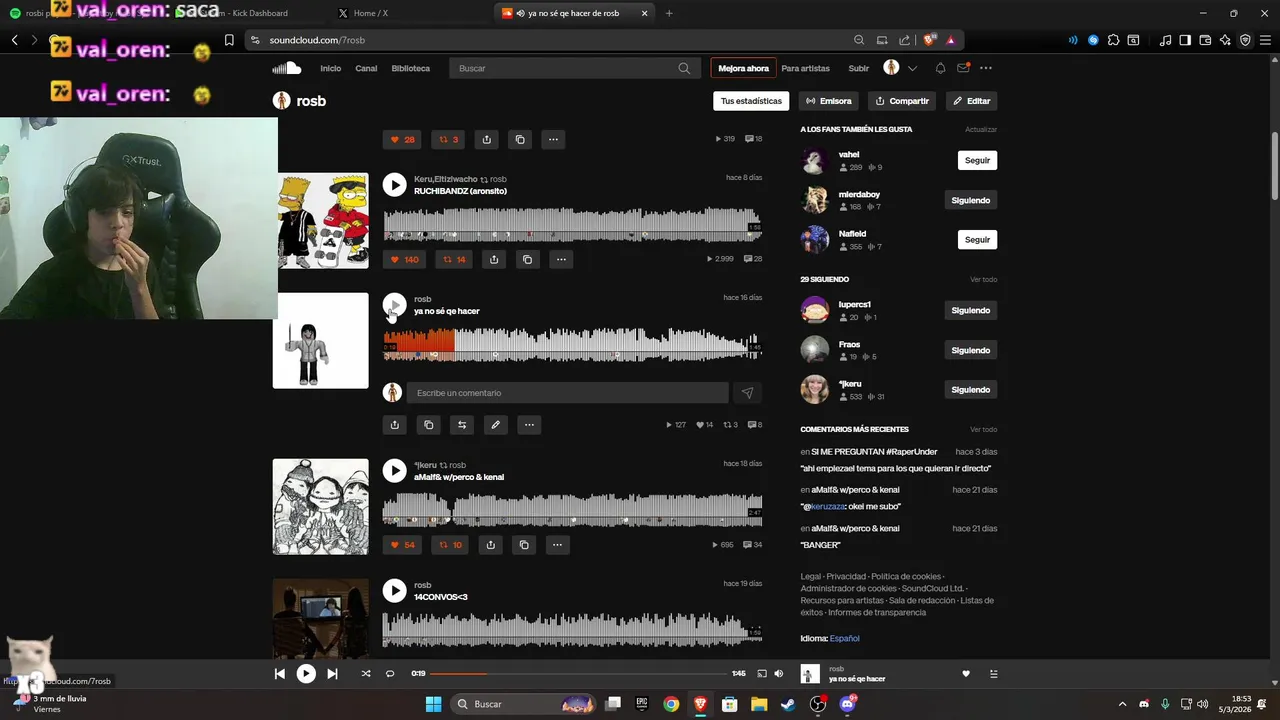Copy link of aMalf& w/perco & kenai

pyautogui.click(x=524, y=545)
